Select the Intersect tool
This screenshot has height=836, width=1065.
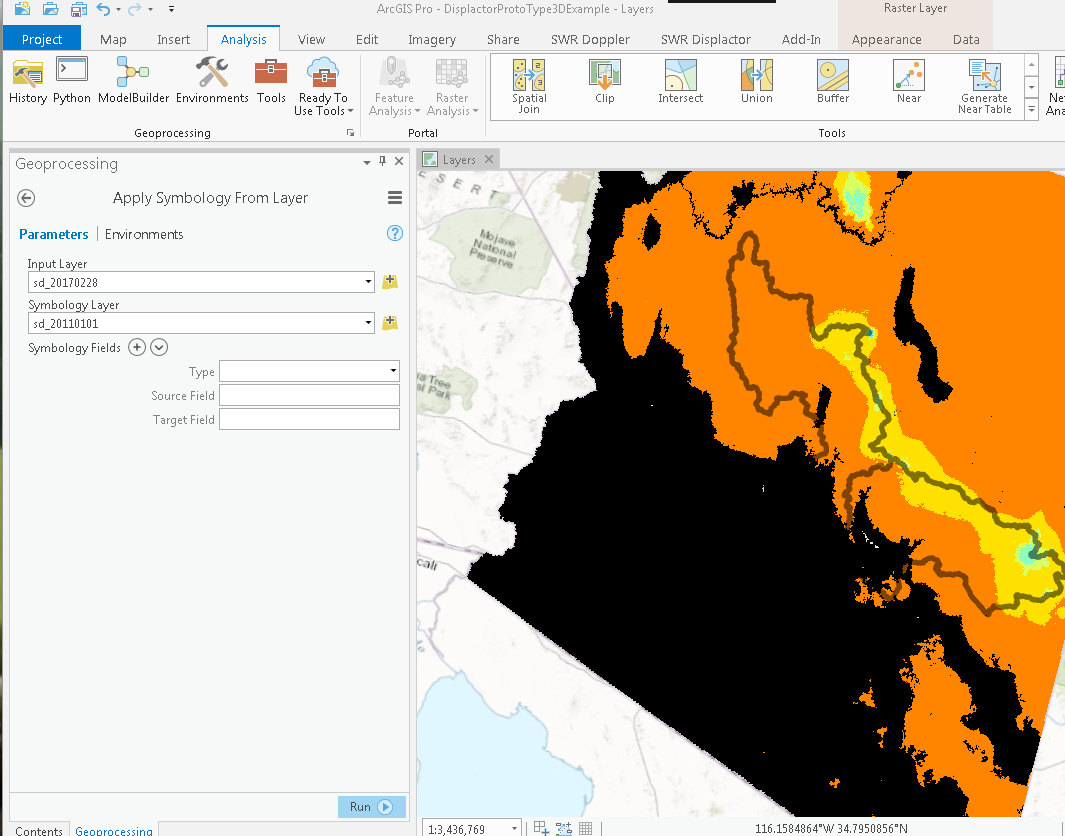[681, 81]
